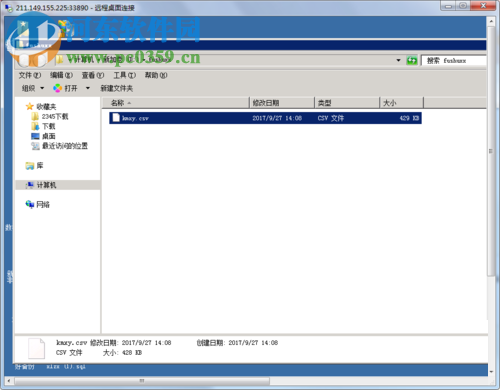Open 下载 in the favorites list
The height and width of the screenshot is (390, 500).
(49, 126)
